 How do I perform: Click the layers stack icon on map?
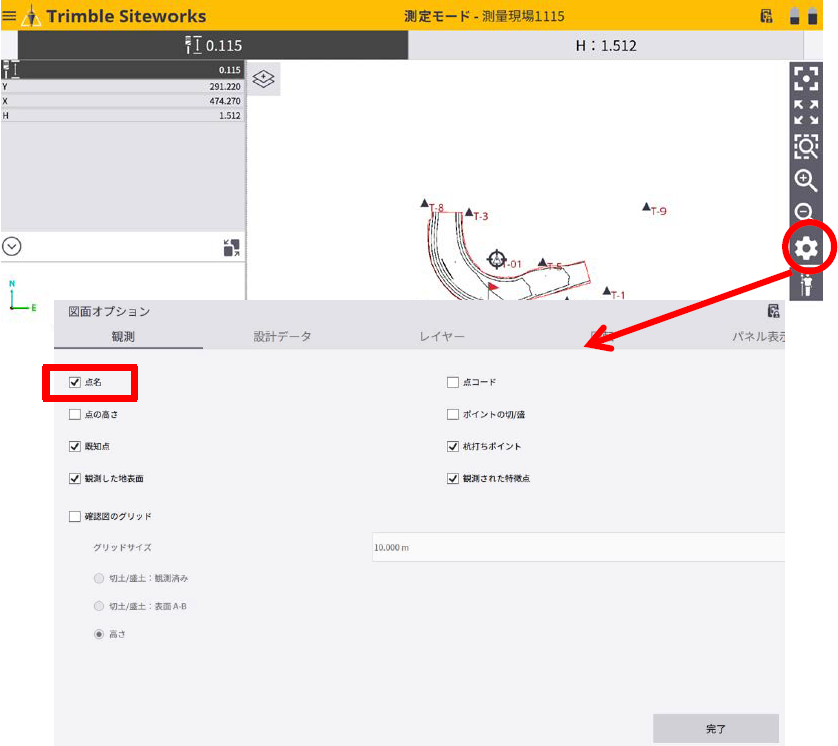click(x=263, y=79)
